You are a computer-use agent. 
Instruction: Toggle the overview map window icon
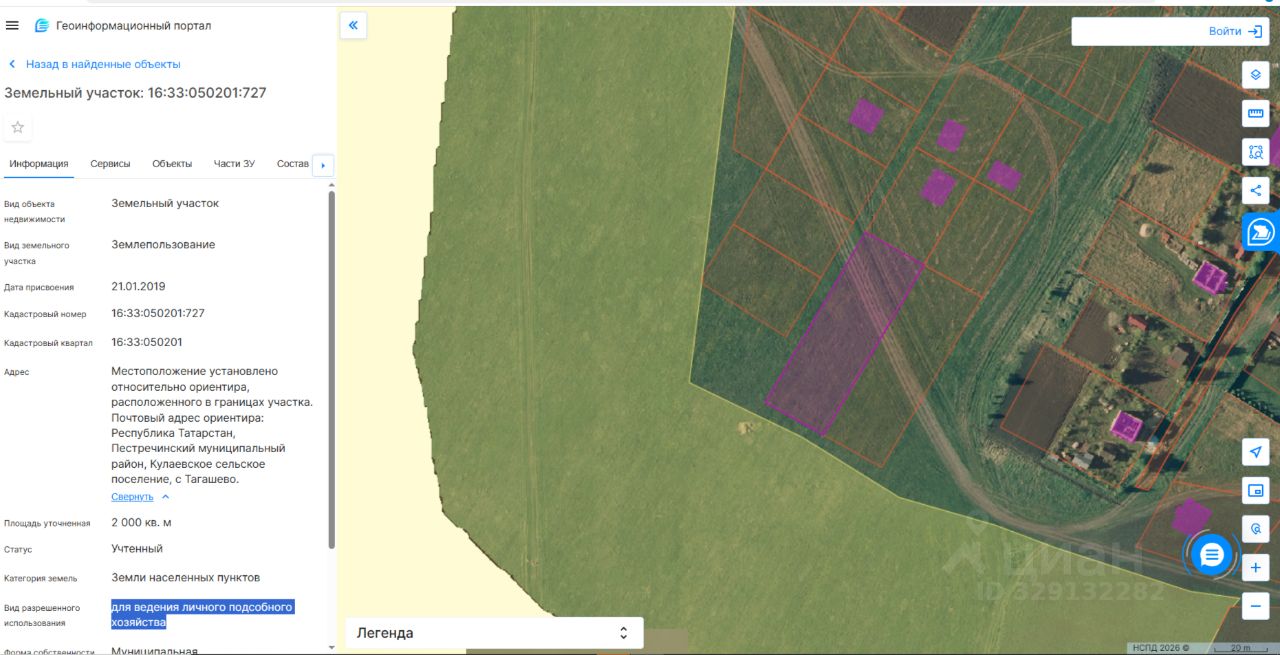click(1256, 490)
